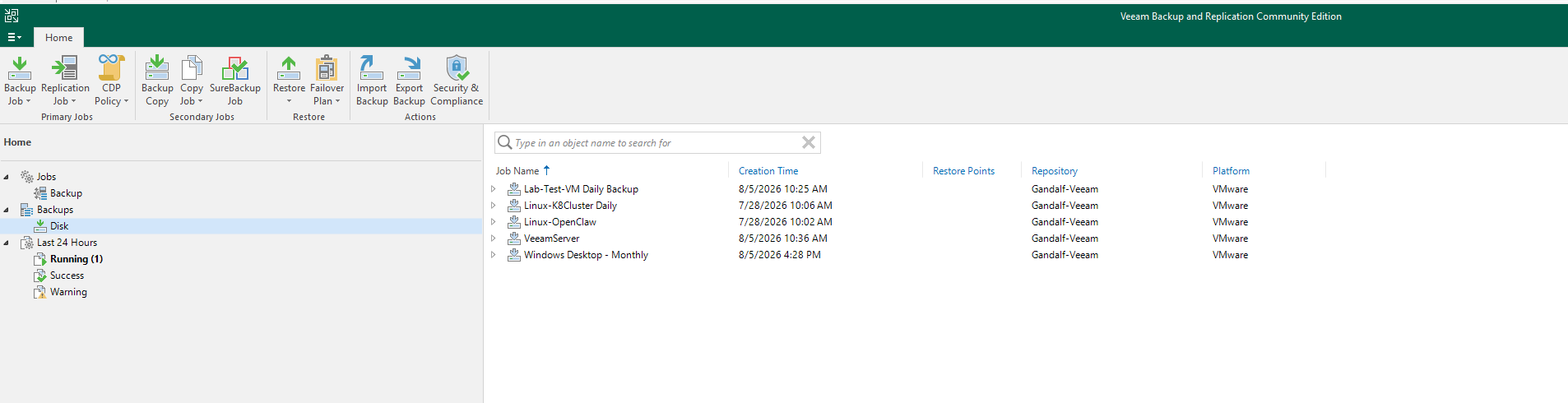Expand the VeeamServer row
This screenshot has height=403, width=1568.
[x=494, y=239]
